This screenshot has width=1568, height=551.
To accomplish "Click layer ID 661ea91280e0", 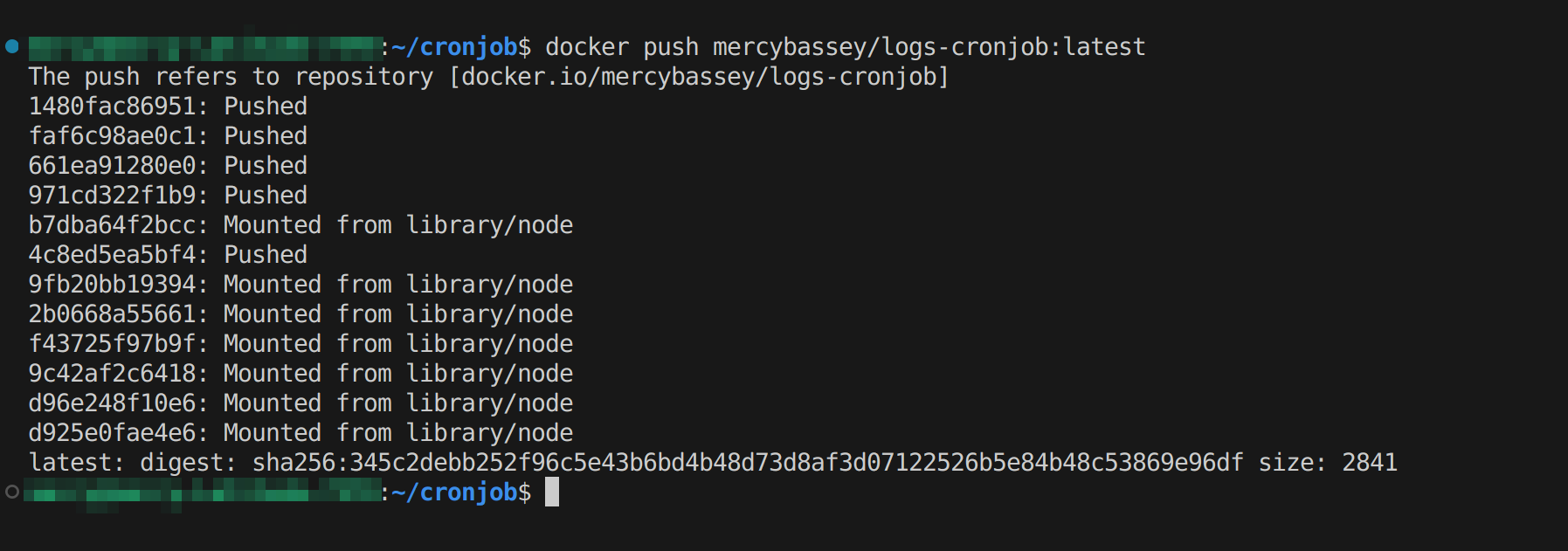I will [112, 166].
